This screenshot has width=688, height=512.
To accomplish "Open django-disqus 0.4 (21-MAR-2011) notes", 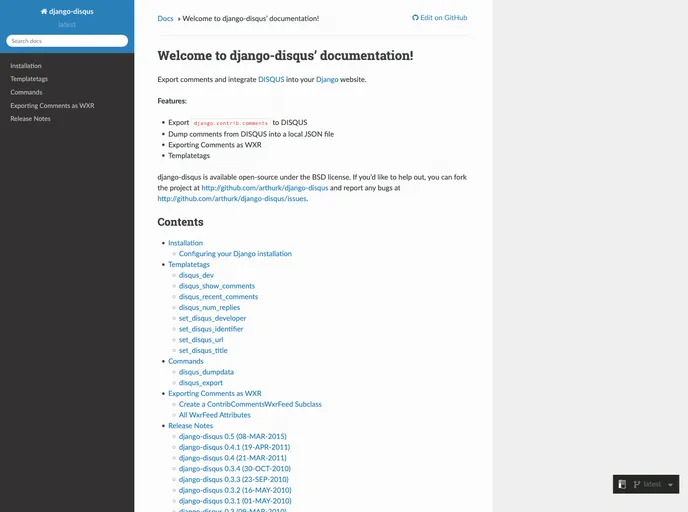I will [x=233, y=458].
